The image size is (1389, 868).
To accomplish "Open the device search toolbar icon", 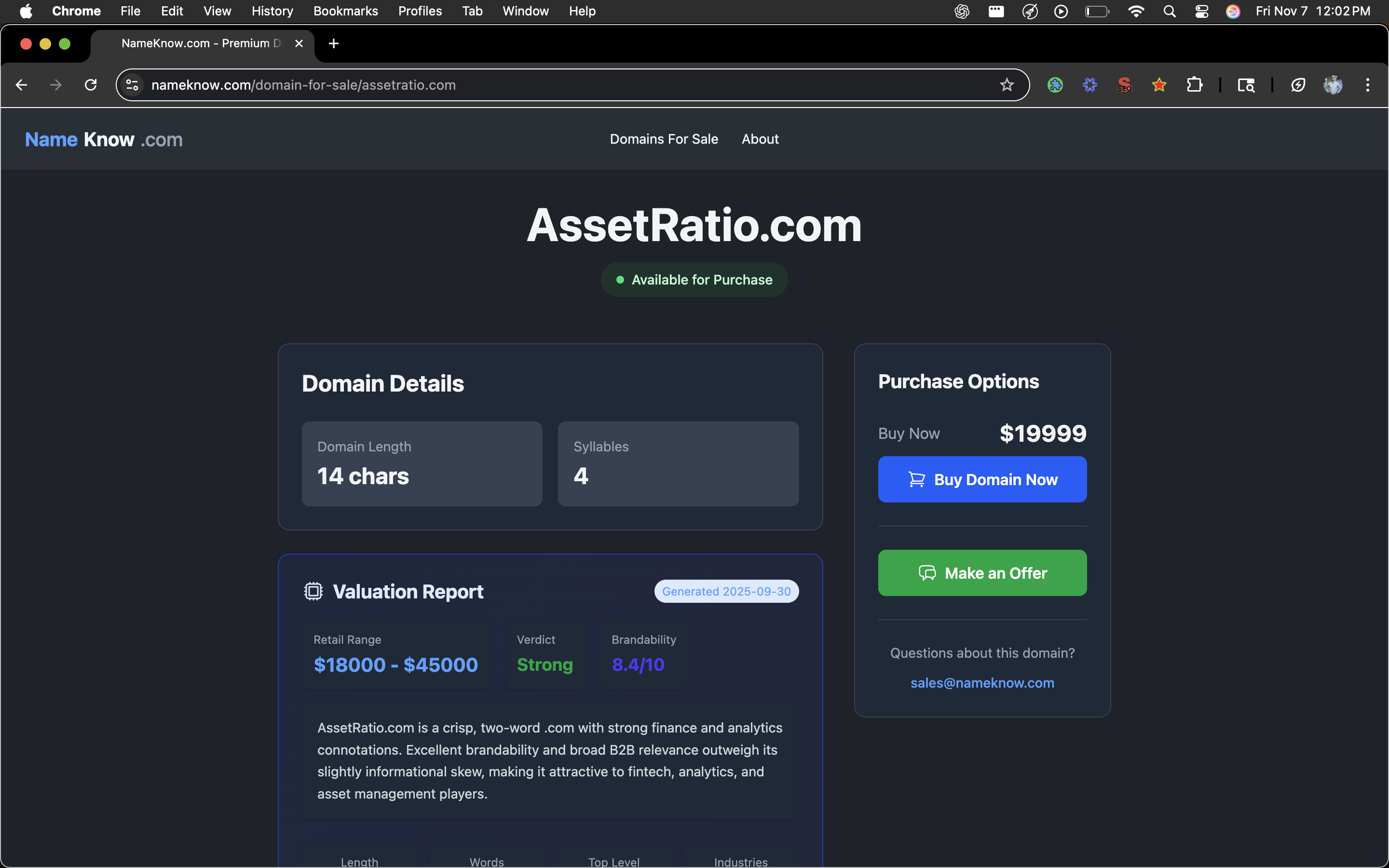I will point(1246,84).
